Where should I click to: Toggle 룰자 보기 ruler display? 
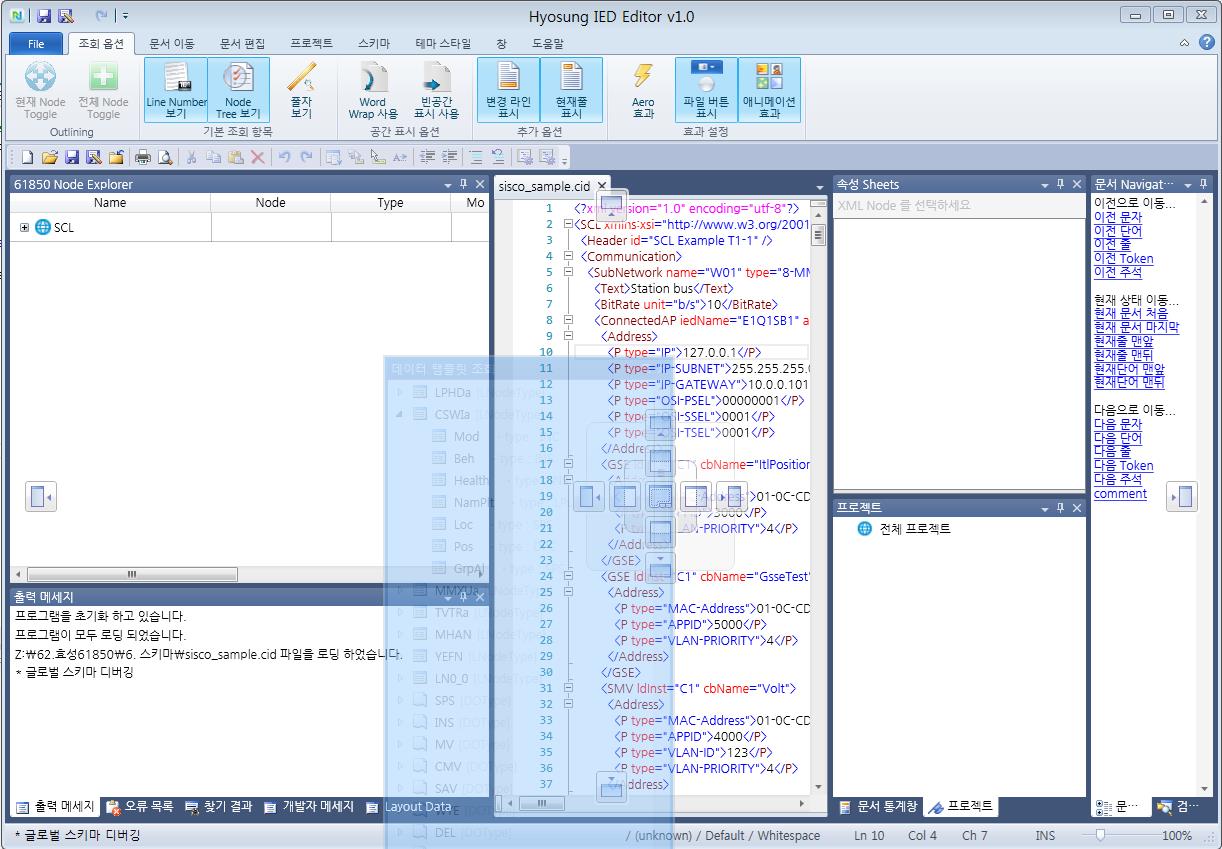coord(301,90)
